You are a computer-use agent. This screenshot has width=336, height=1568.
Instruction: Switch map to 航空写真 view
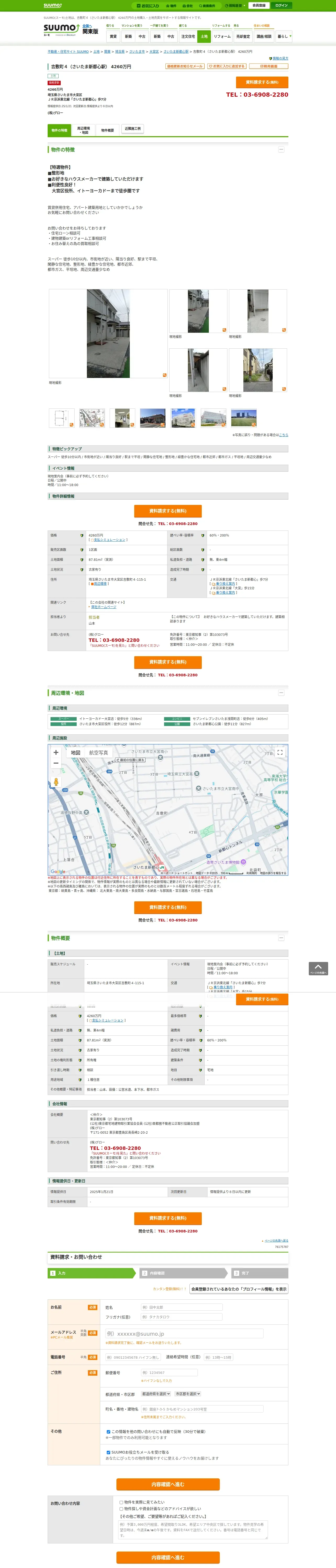[99, 753]
